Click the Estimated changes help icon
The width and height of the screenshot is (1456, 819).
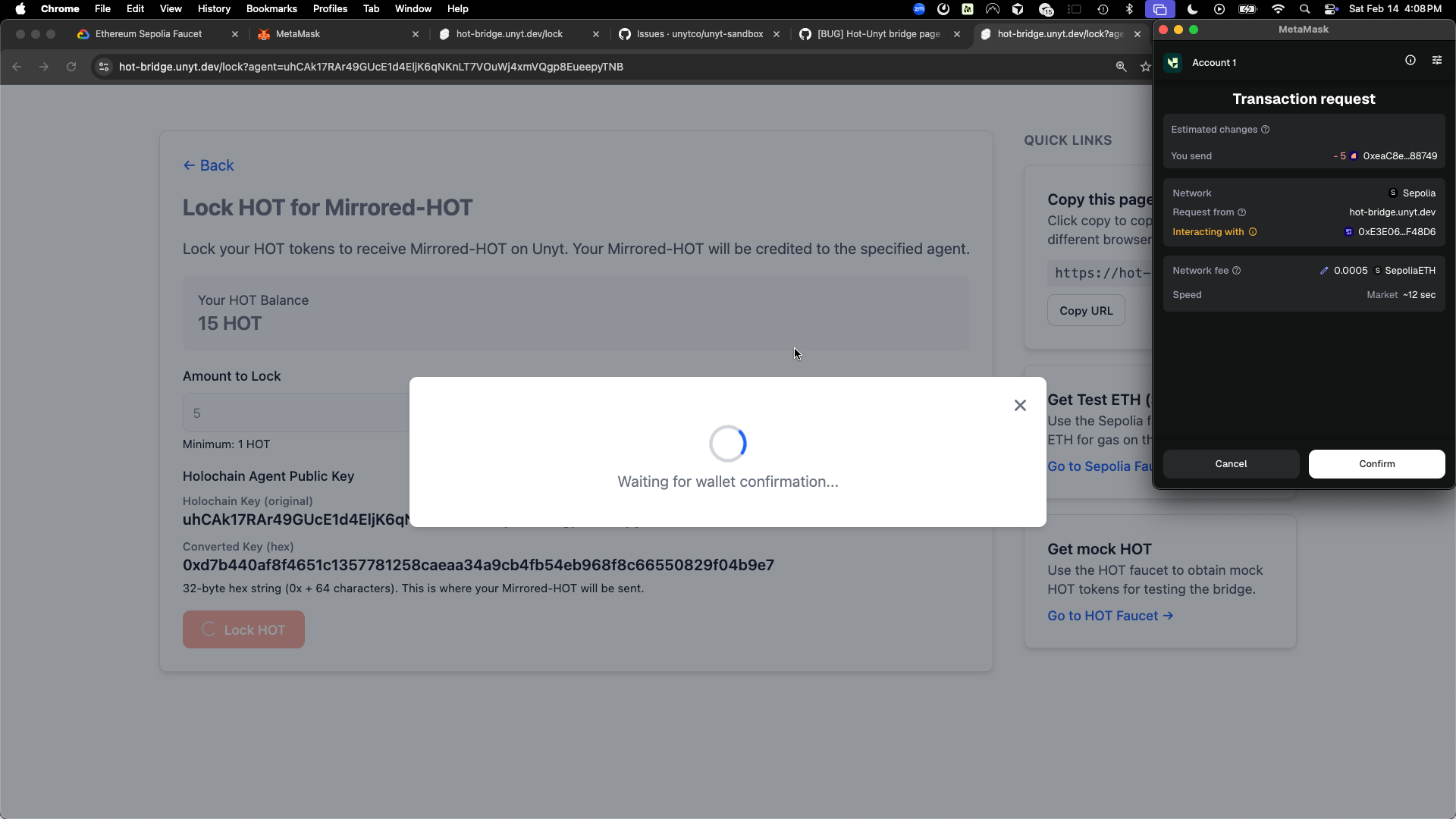click(x=1265, y=130)
